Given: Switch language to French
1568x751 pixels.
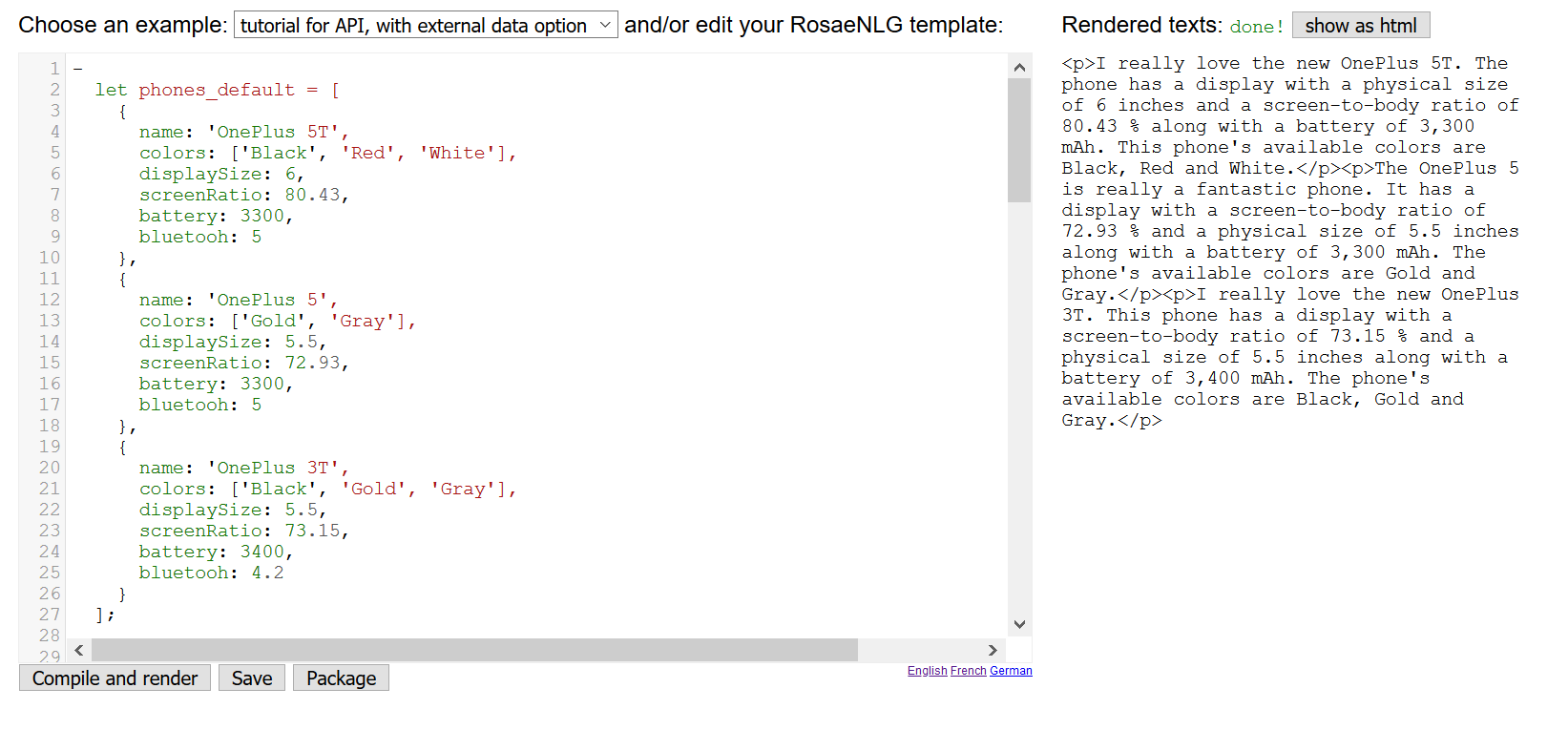Looking at the screenshot, I should (x=968, y=671).
